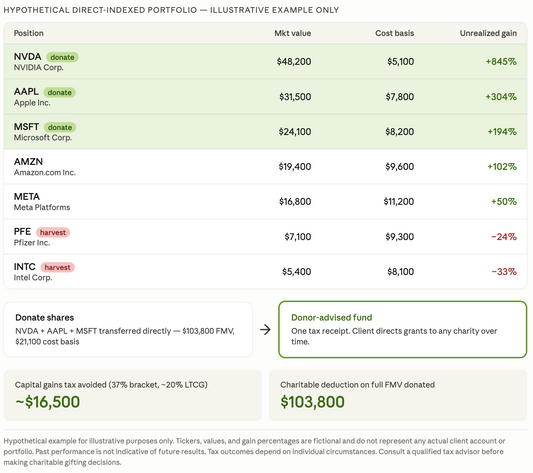This screenshot has height=473, width=533.
Task: Click the AMZN ticker symbol
Action: [28, 162]
